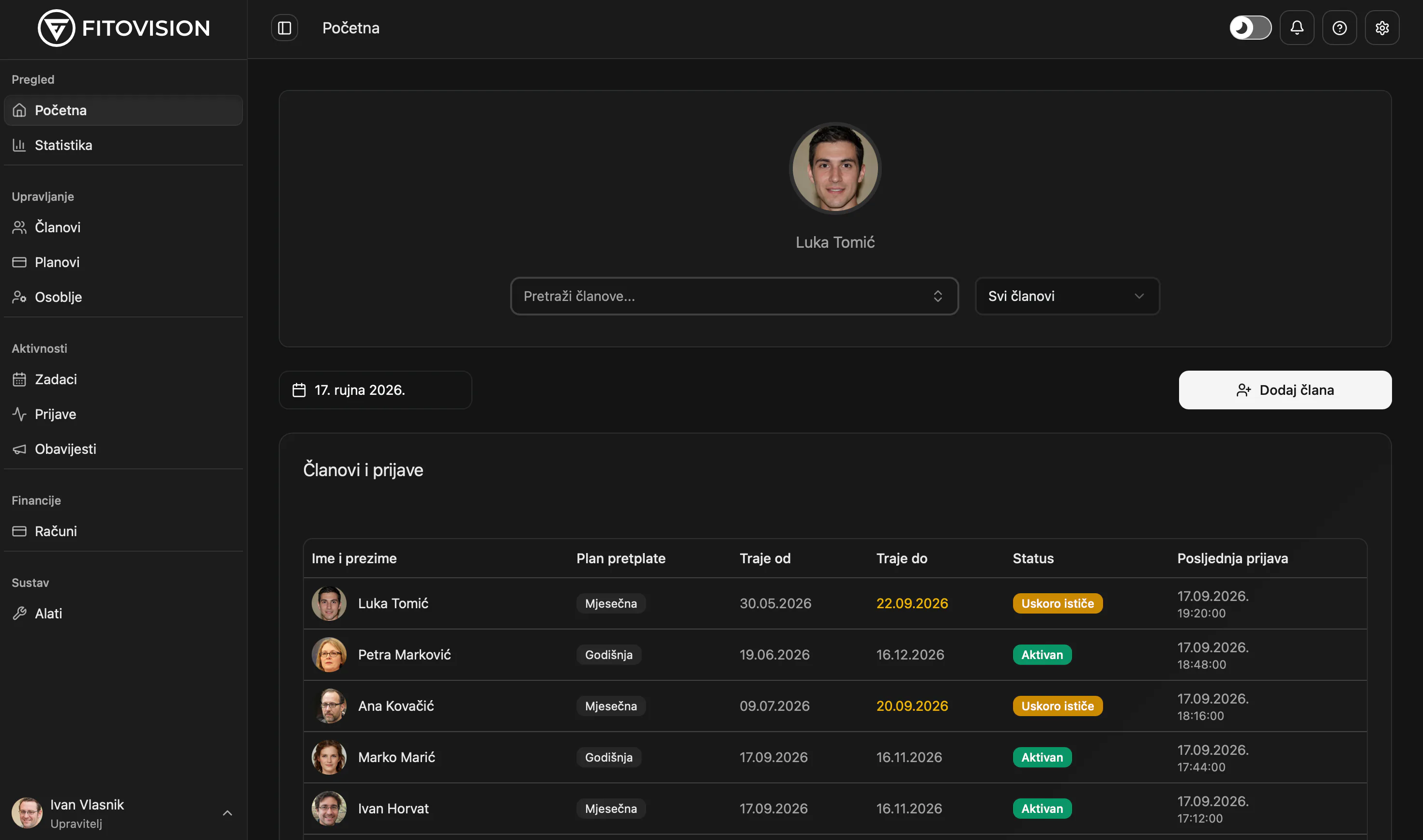Click Članovi i prijave heading
Viewport: 1423px width, 840px height.
click(363, 470)
